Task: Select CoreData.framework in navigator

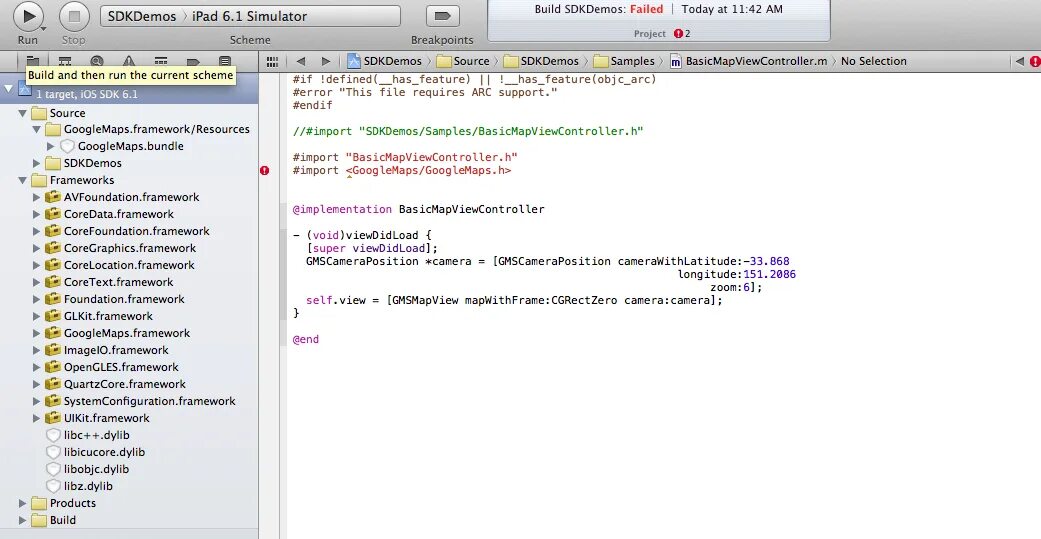Action: [118, 214]
